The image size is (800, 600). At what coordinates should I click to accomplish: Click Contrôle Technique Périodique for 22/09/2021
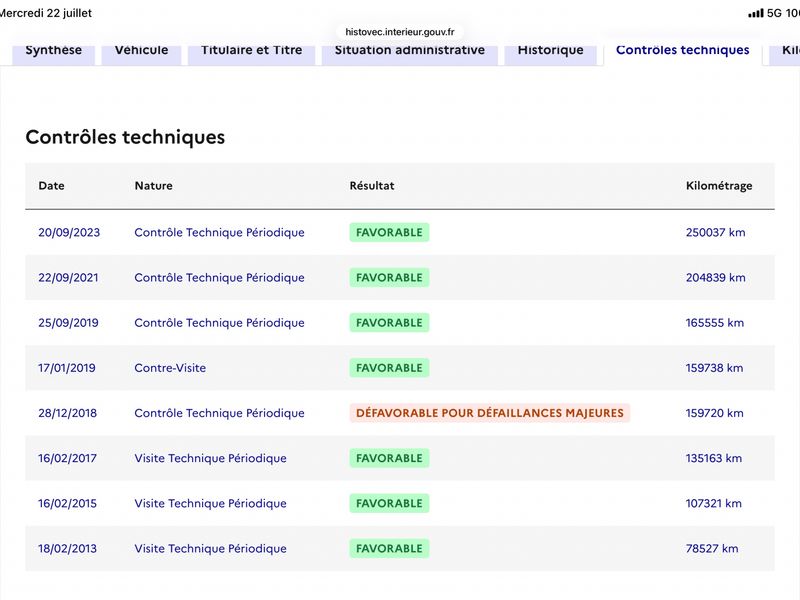tap(219, 278)
